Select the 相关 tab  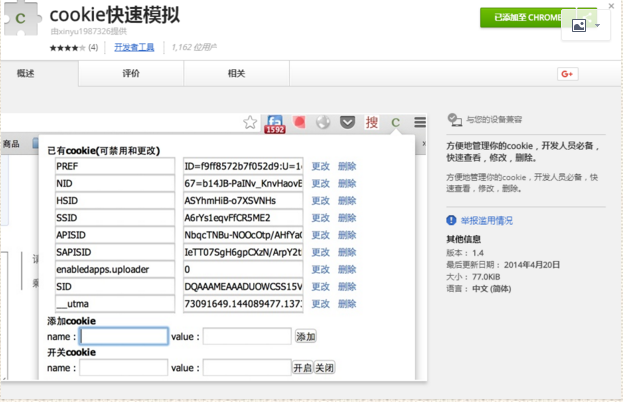point(236,74)
